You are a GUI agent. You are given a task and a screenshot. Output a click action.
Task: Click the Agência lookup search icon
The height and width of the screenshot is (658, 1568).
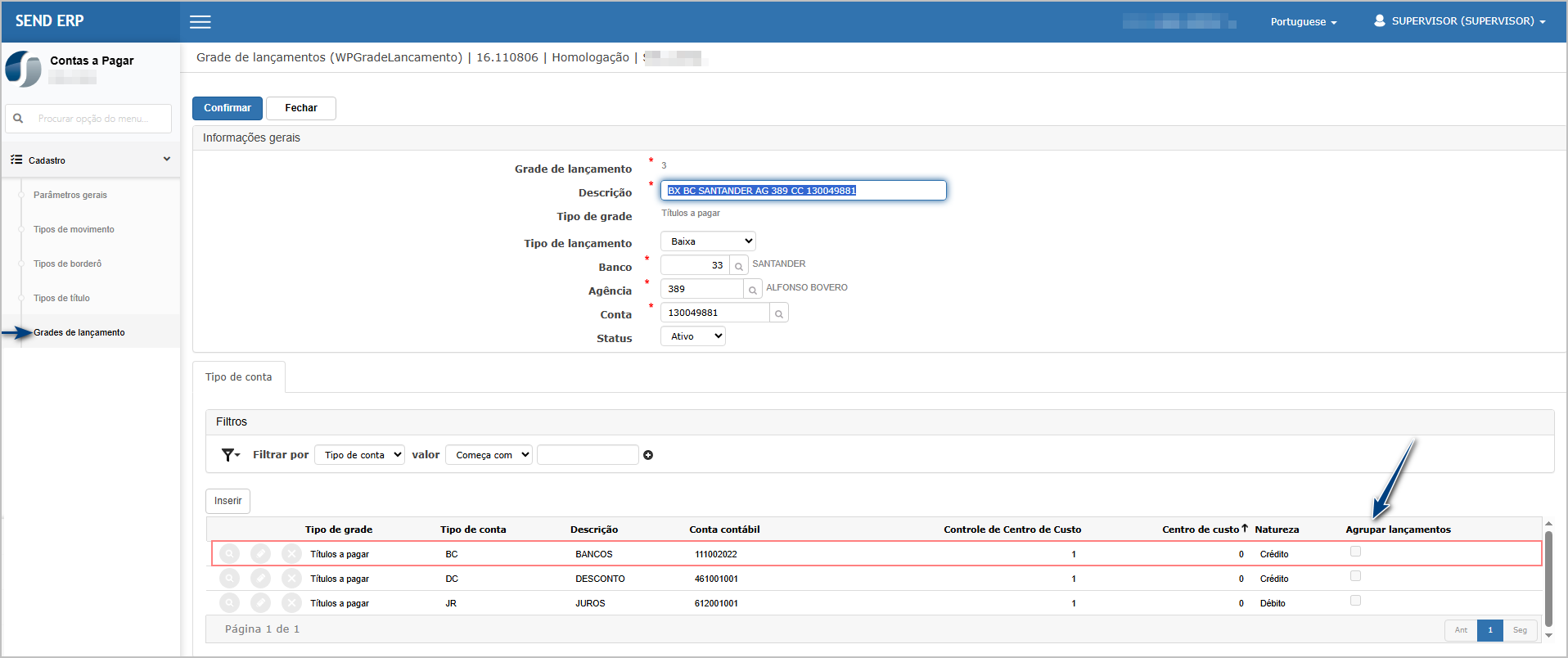753,290
